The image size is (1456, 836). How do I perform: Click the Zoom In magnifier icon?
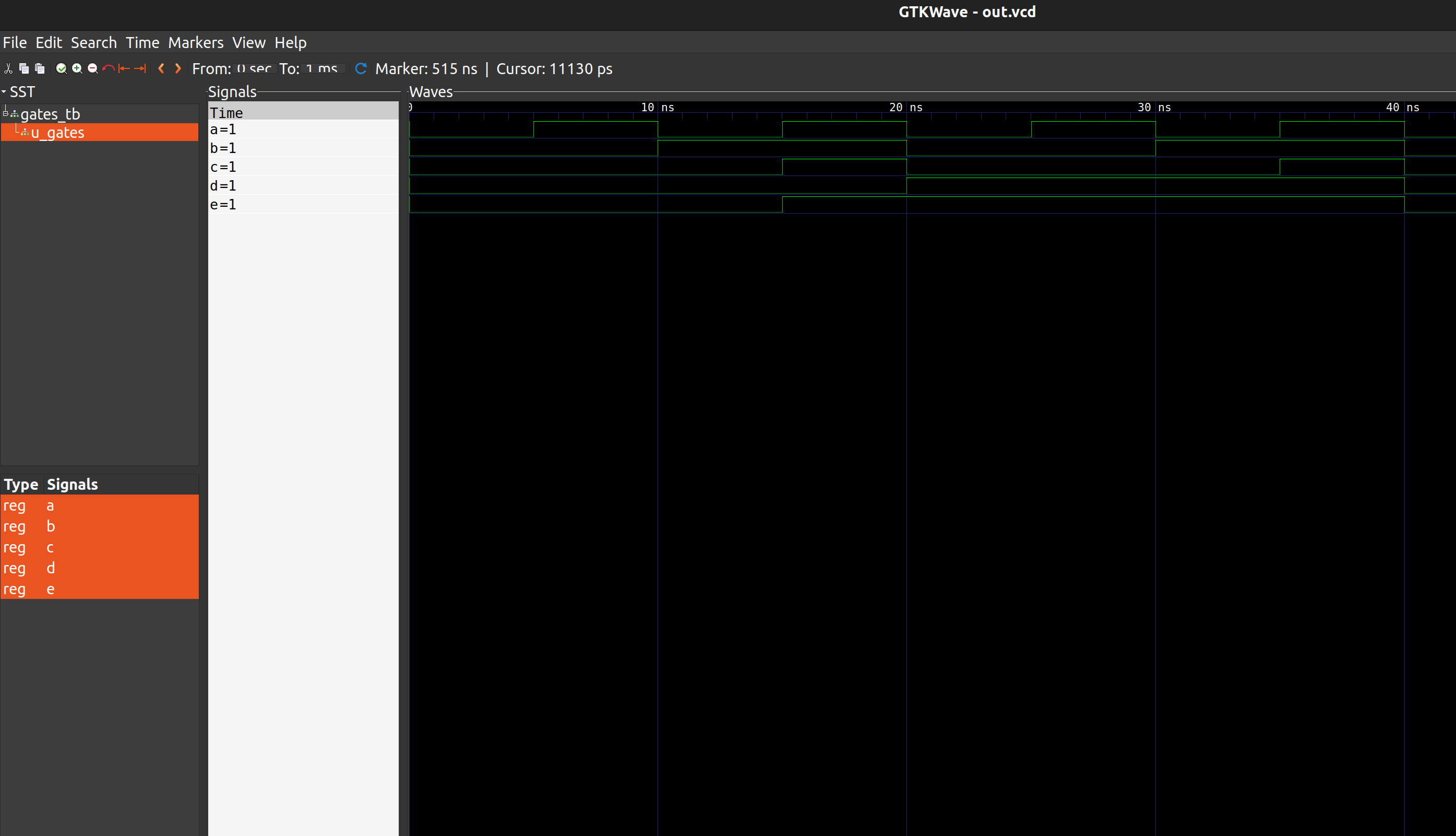(77, 69)
